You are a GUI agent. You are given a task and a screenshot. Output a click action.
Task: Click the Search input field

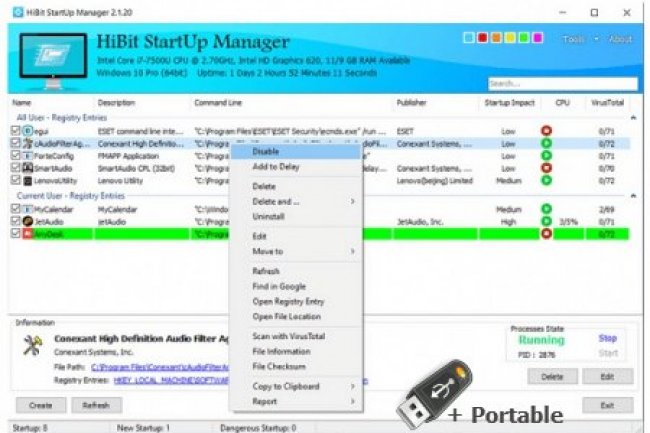[558, 83]
